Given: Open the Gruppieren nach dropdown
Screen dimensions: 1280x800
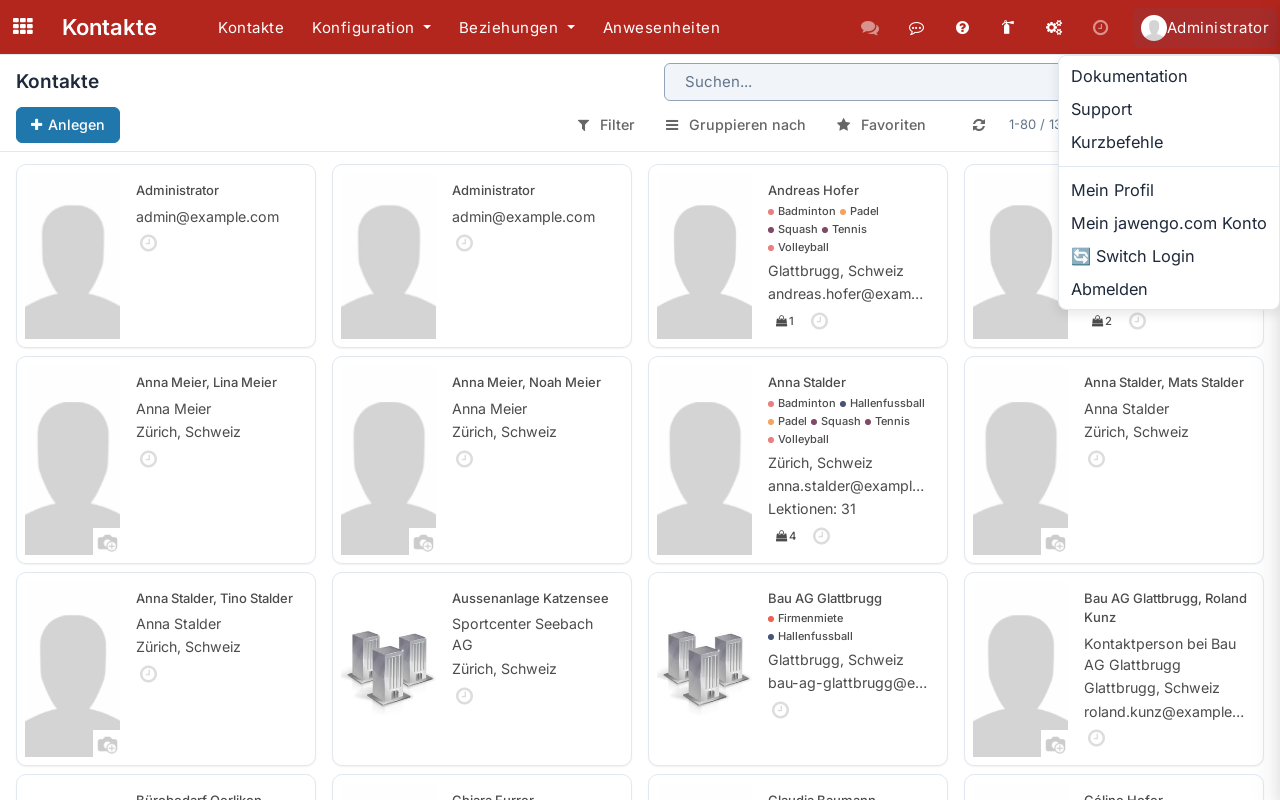Looking at the screenshot, I should tap(736, 125).
